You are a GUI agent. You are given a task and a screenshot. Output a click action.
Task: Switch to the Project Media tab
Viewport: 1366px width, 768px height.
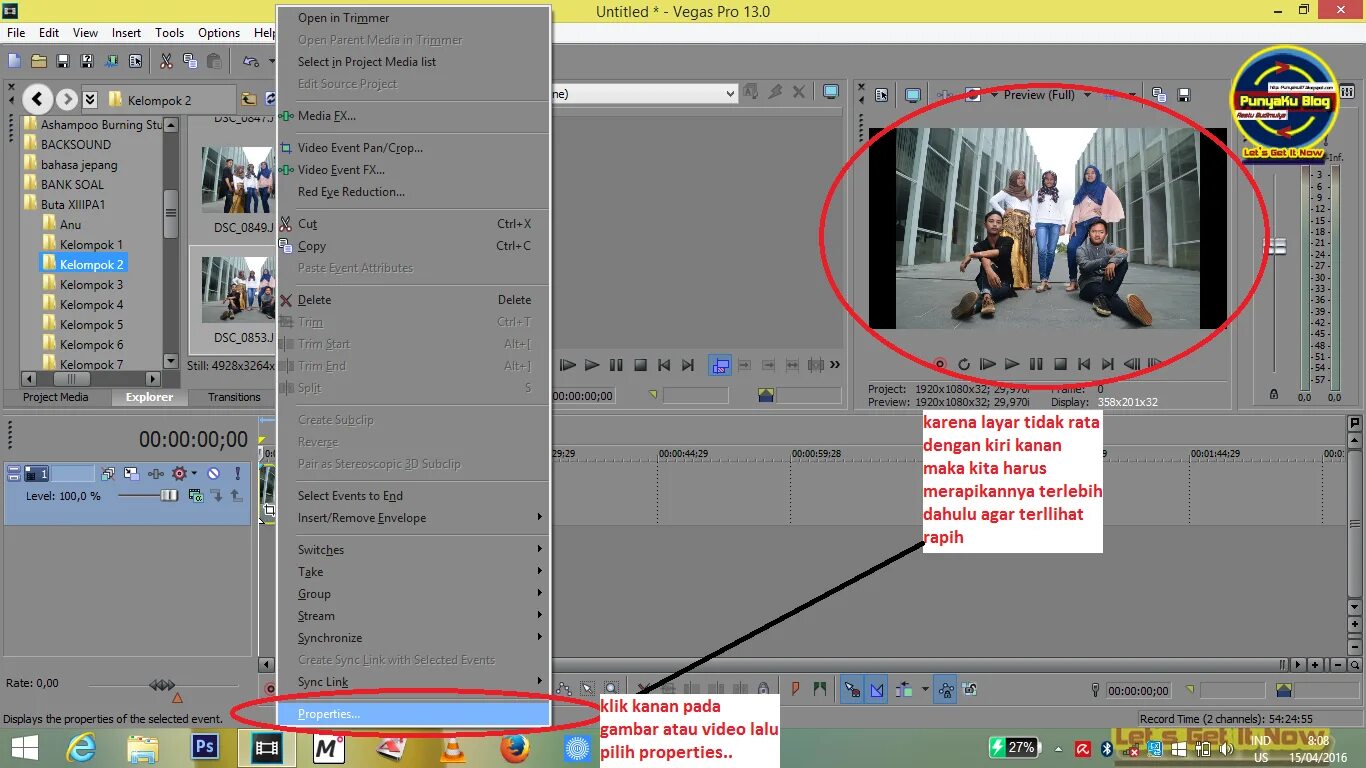tap(56, 397)
